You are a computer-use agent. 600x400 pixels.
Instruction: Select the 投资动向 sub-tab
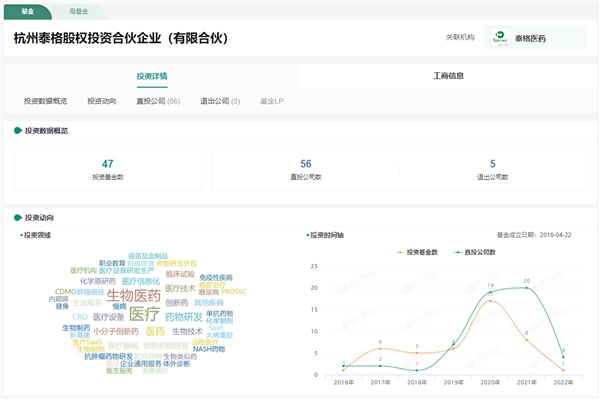click(x=102, y=101)
